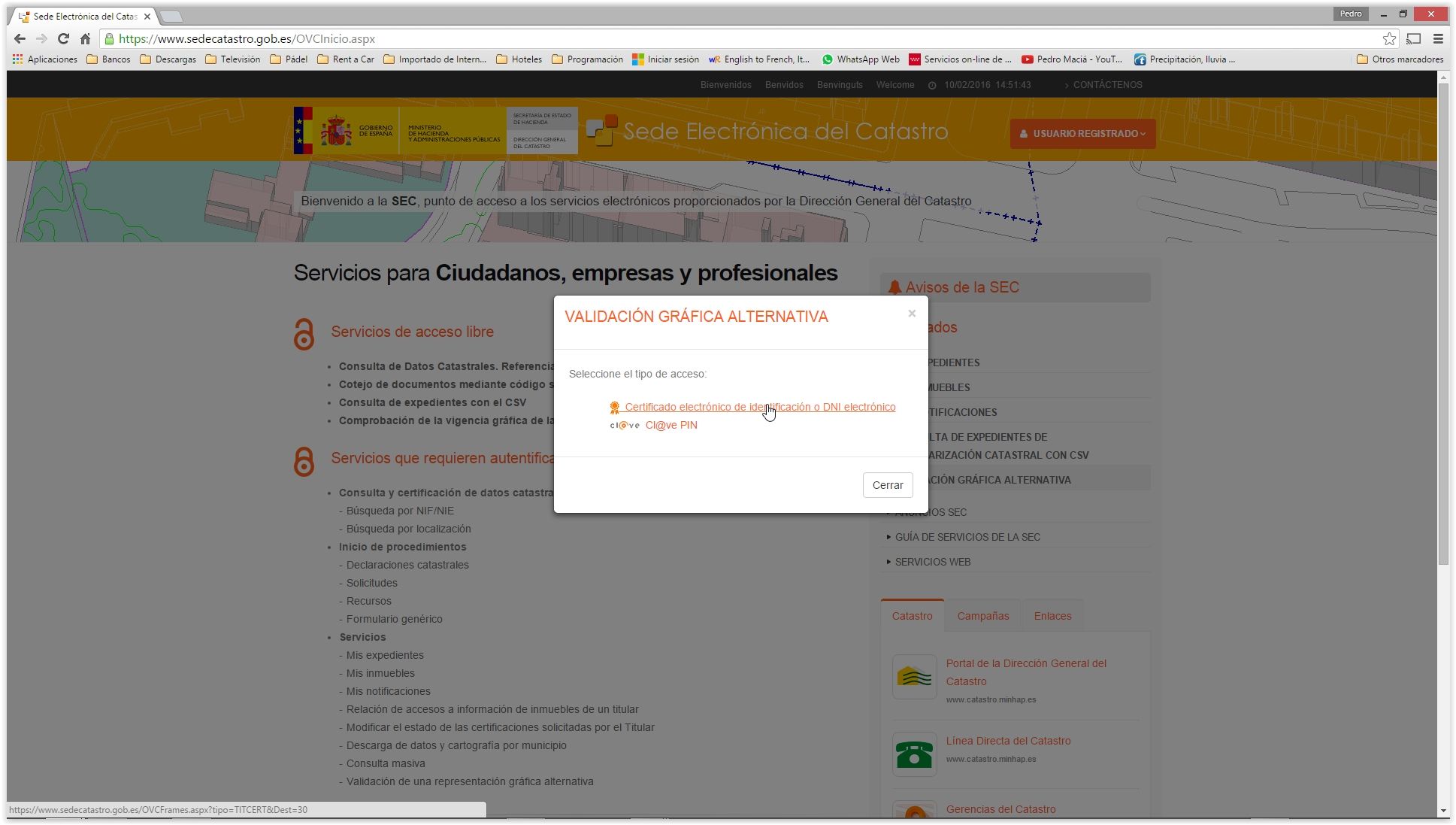Open the Descargas bookmarks folder

click(168, 59)
